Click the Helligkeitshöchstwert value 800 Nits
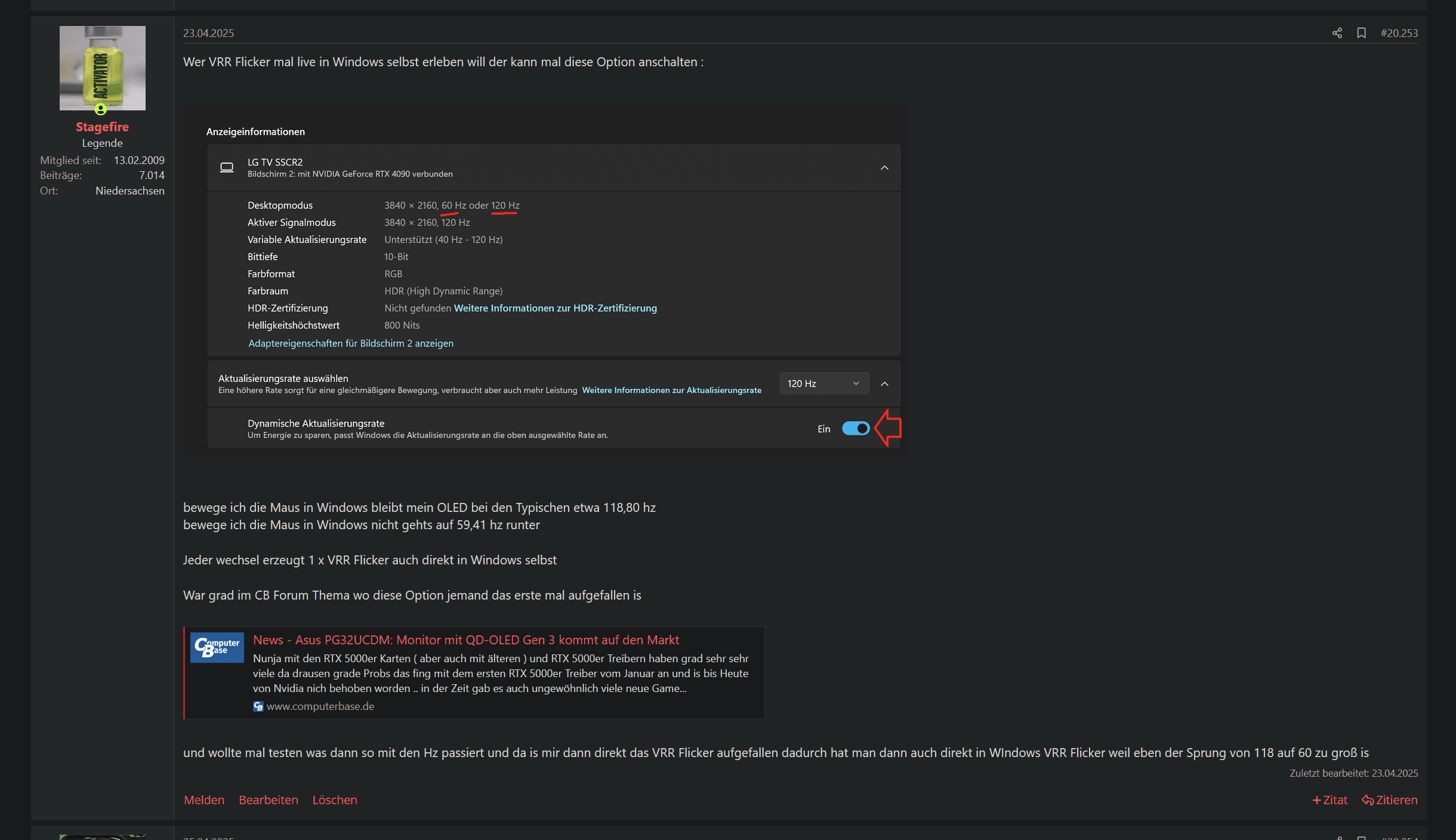The image size is (1456, 840). coord(402,325)
